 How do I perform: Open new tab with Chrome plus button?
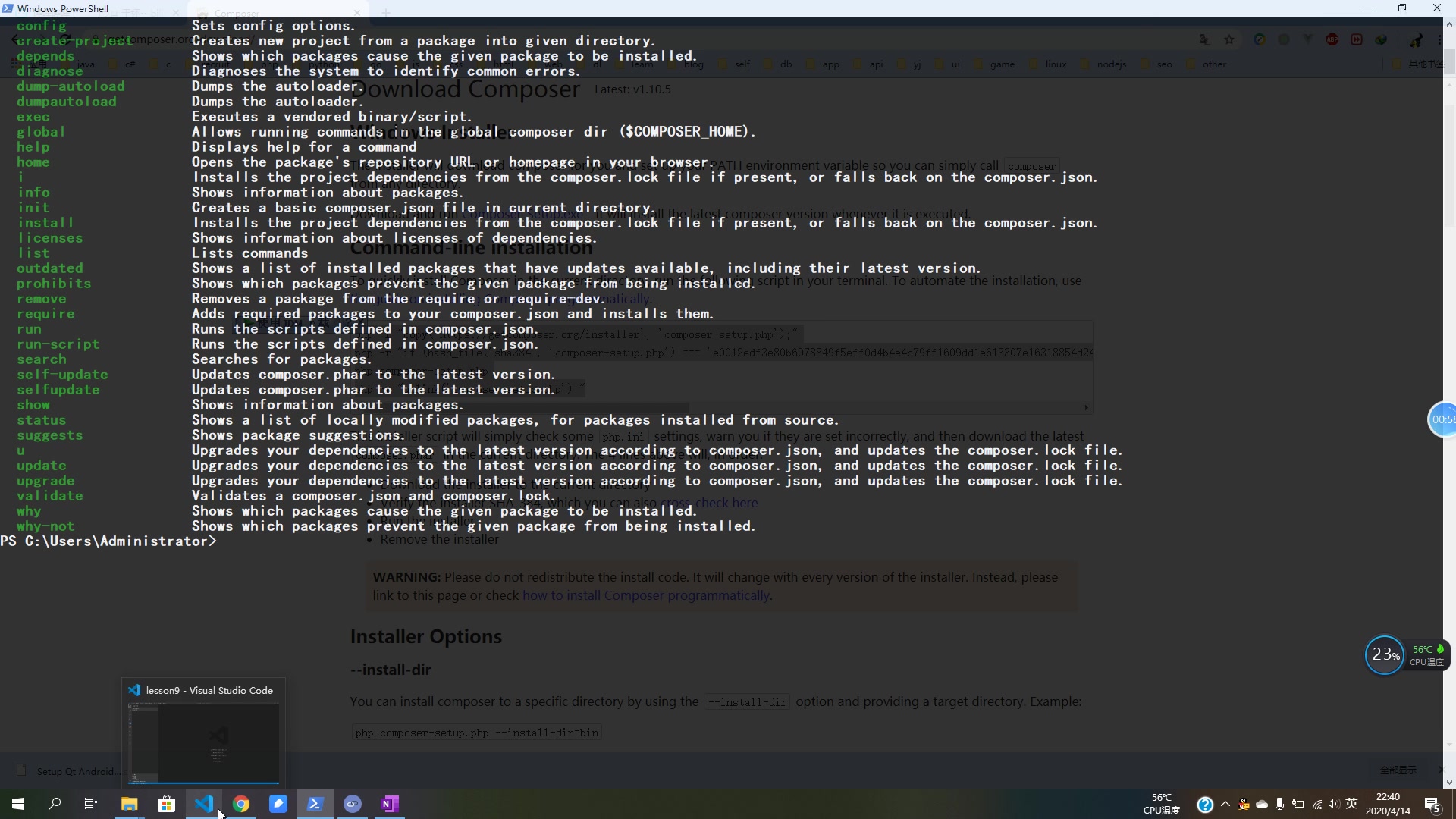(385, 13)
